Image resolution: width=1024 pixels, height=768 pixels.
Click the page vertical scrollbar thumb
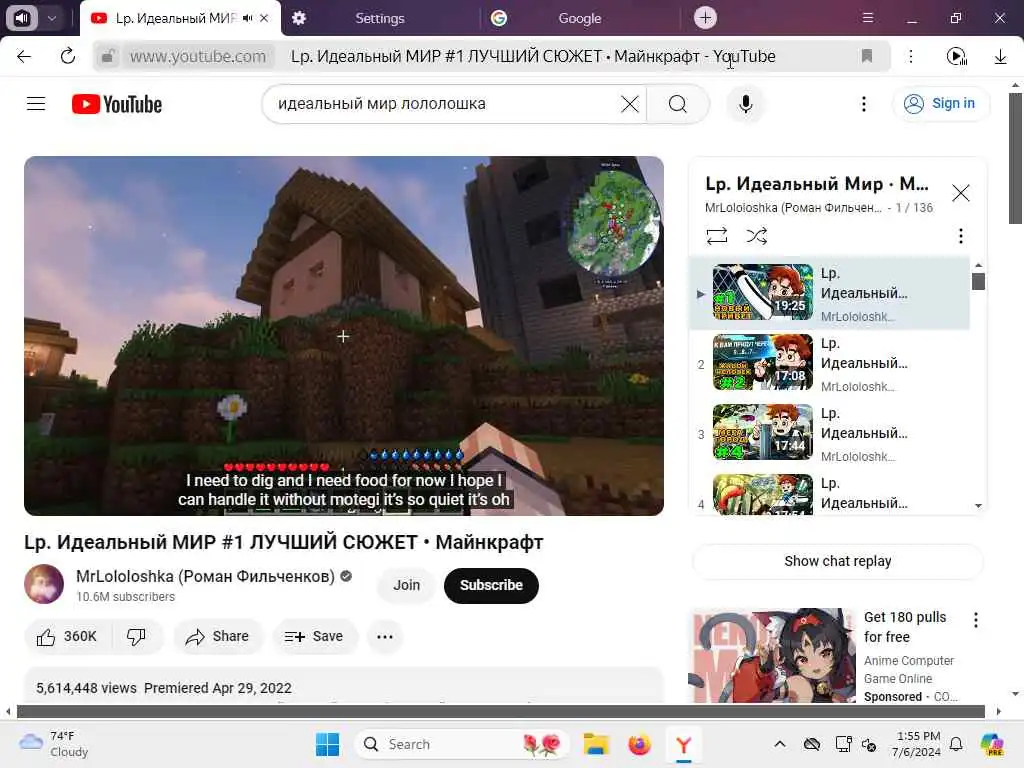(x=1015, y=159)
